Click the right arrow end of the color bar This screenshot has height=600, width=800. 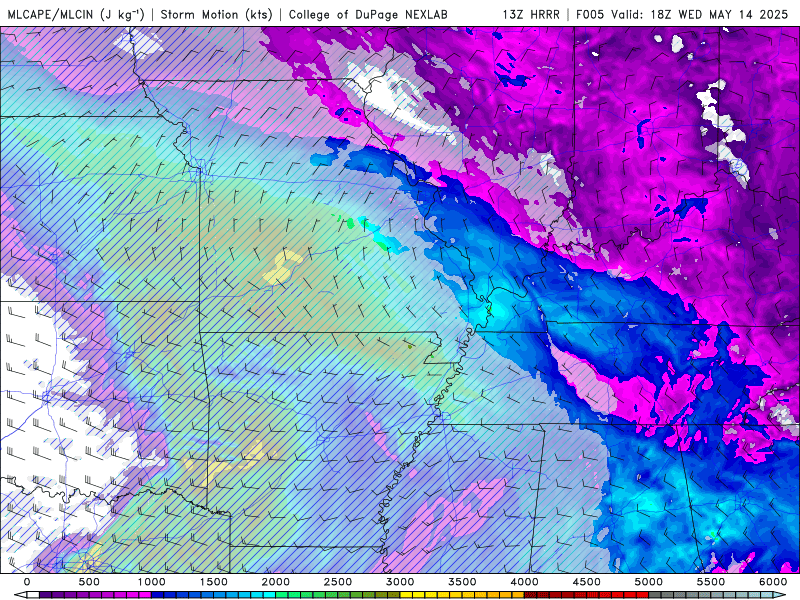click(x=780, y=595)
